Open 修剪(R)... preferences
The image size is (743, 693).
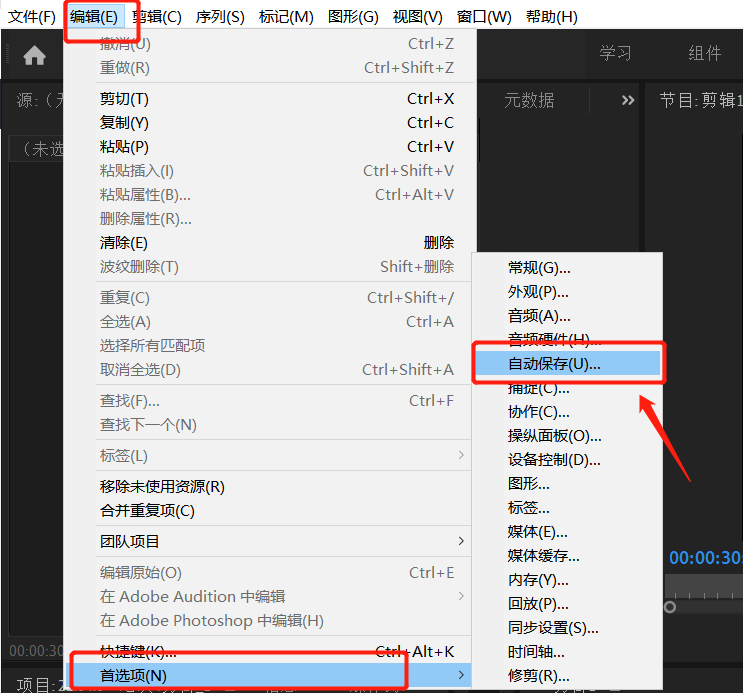point(567,675)
